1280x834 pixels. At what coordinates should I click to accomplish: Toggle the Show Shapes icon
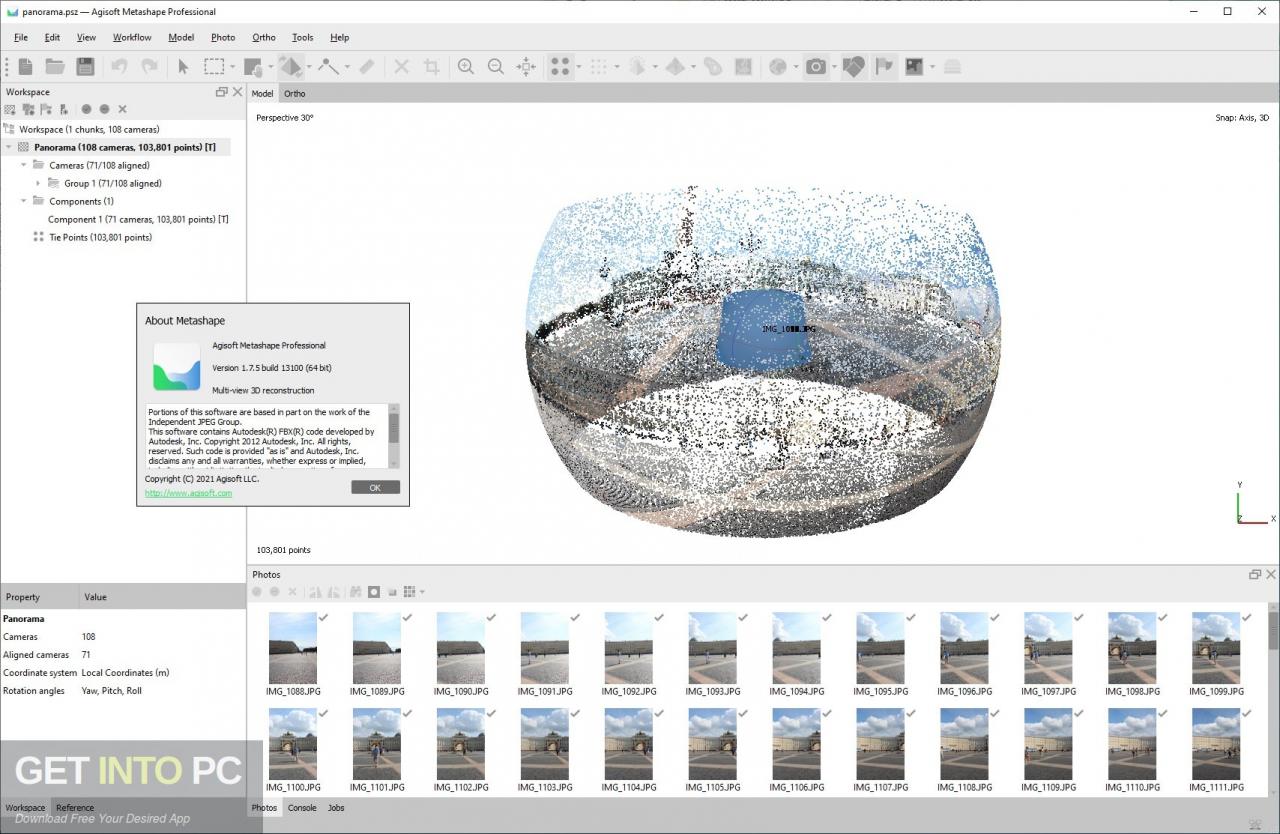point(853,66)
